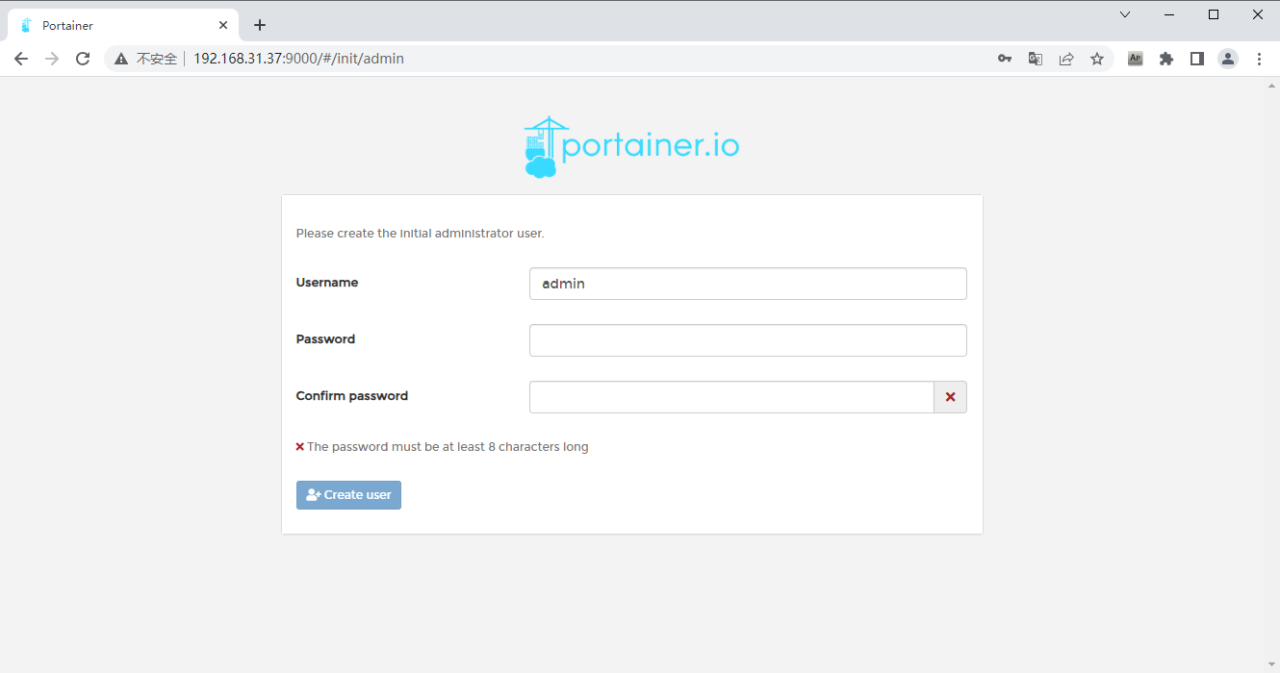Open the chevron dropdown near window controls
Screen dimensions: 1280x673
[1124, 14]
